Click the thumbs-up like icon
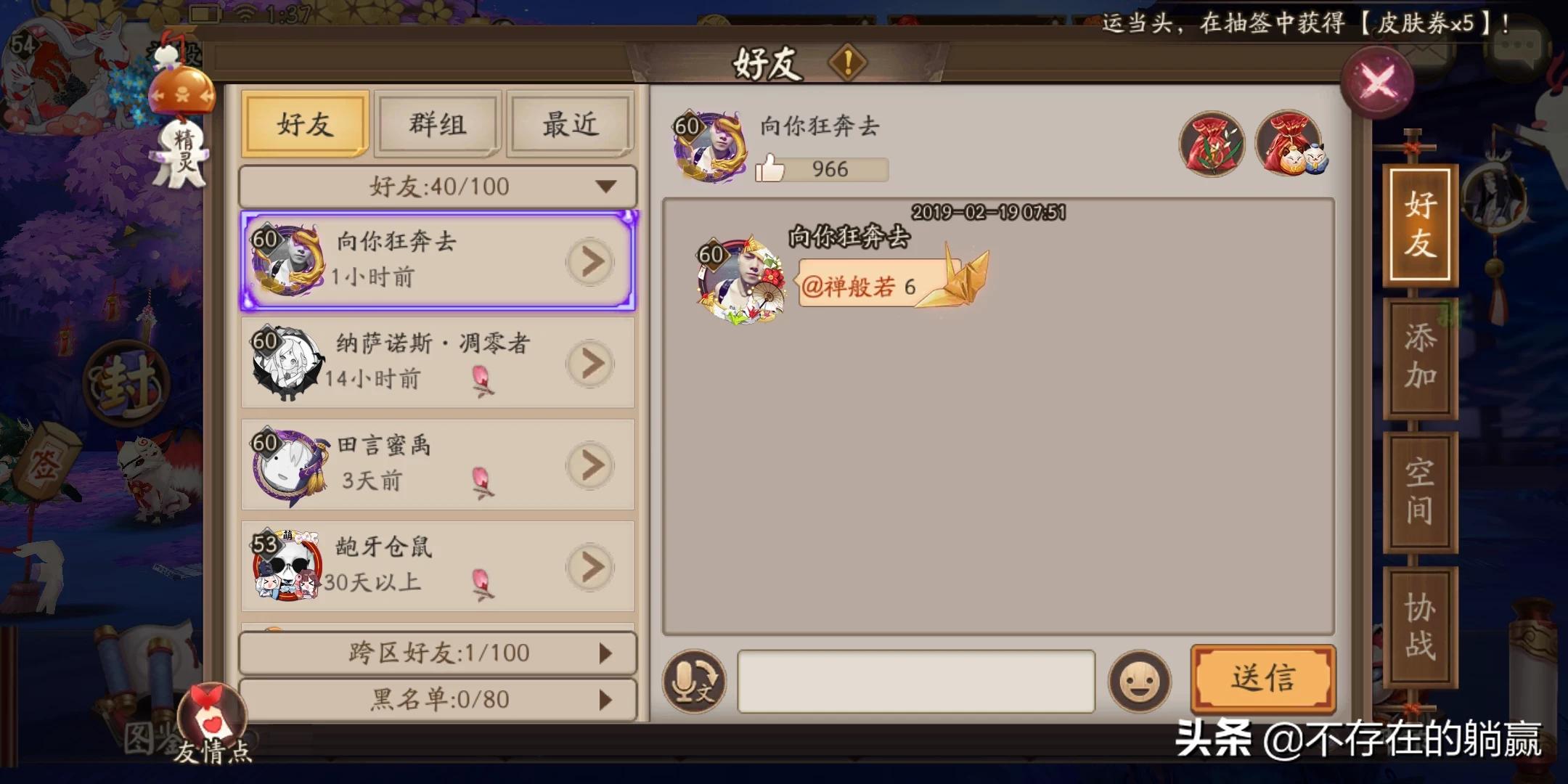This screenshot has height=784, width=1568. (x=770, y=168)
